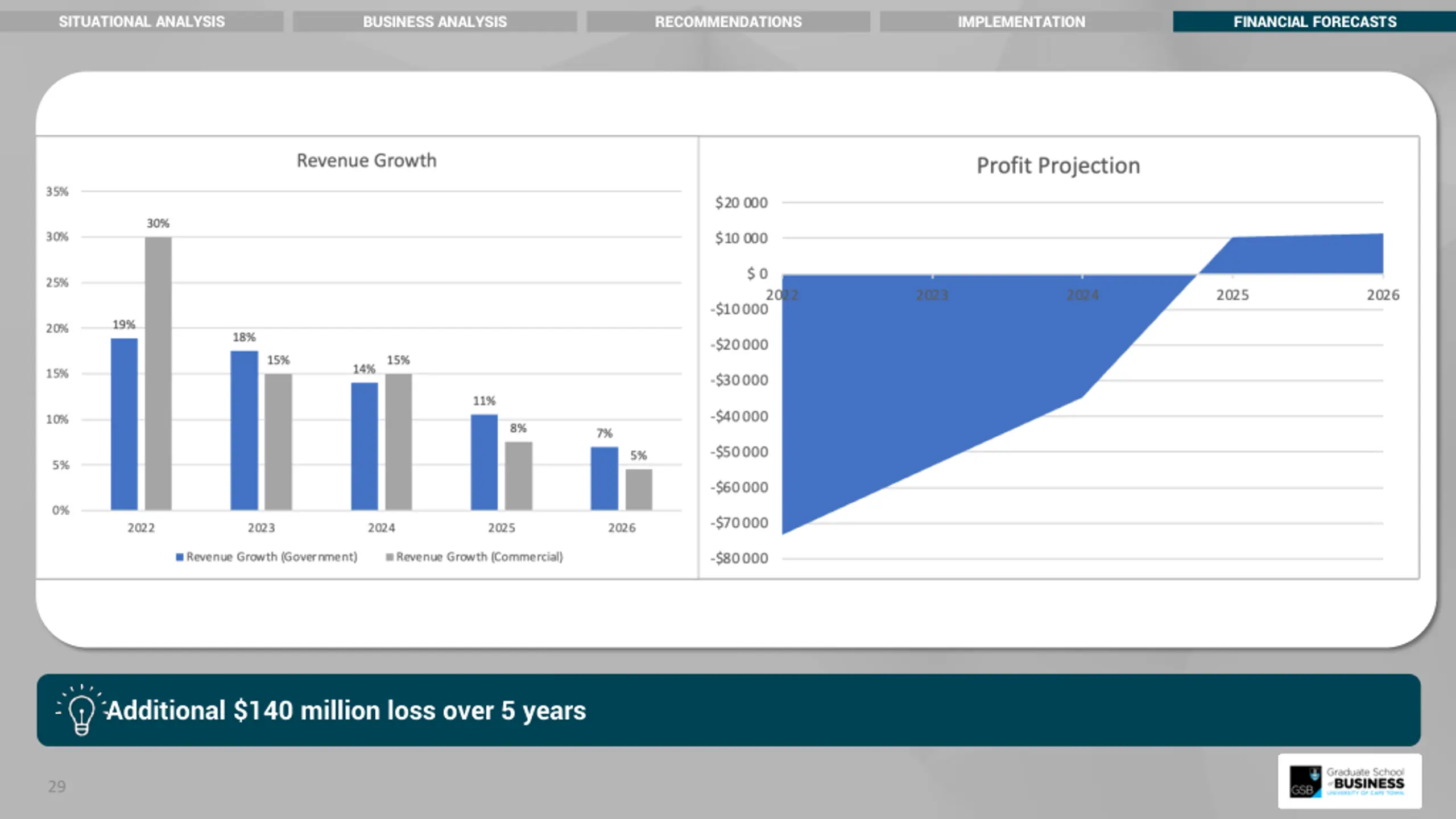The image size is (1456, 819).
Task: Select the Financial Forecasts tab
Action: click(x=1314, y=22)
